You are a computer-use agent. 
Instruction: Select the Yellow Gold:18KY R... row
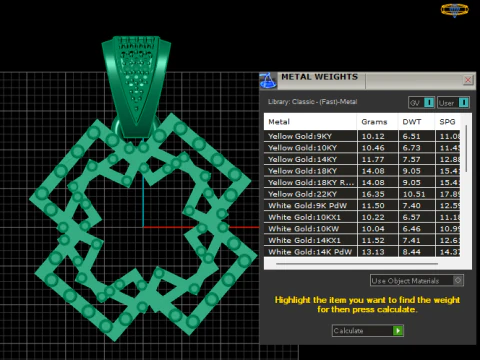pyautogui.click(x=362, y=182)
